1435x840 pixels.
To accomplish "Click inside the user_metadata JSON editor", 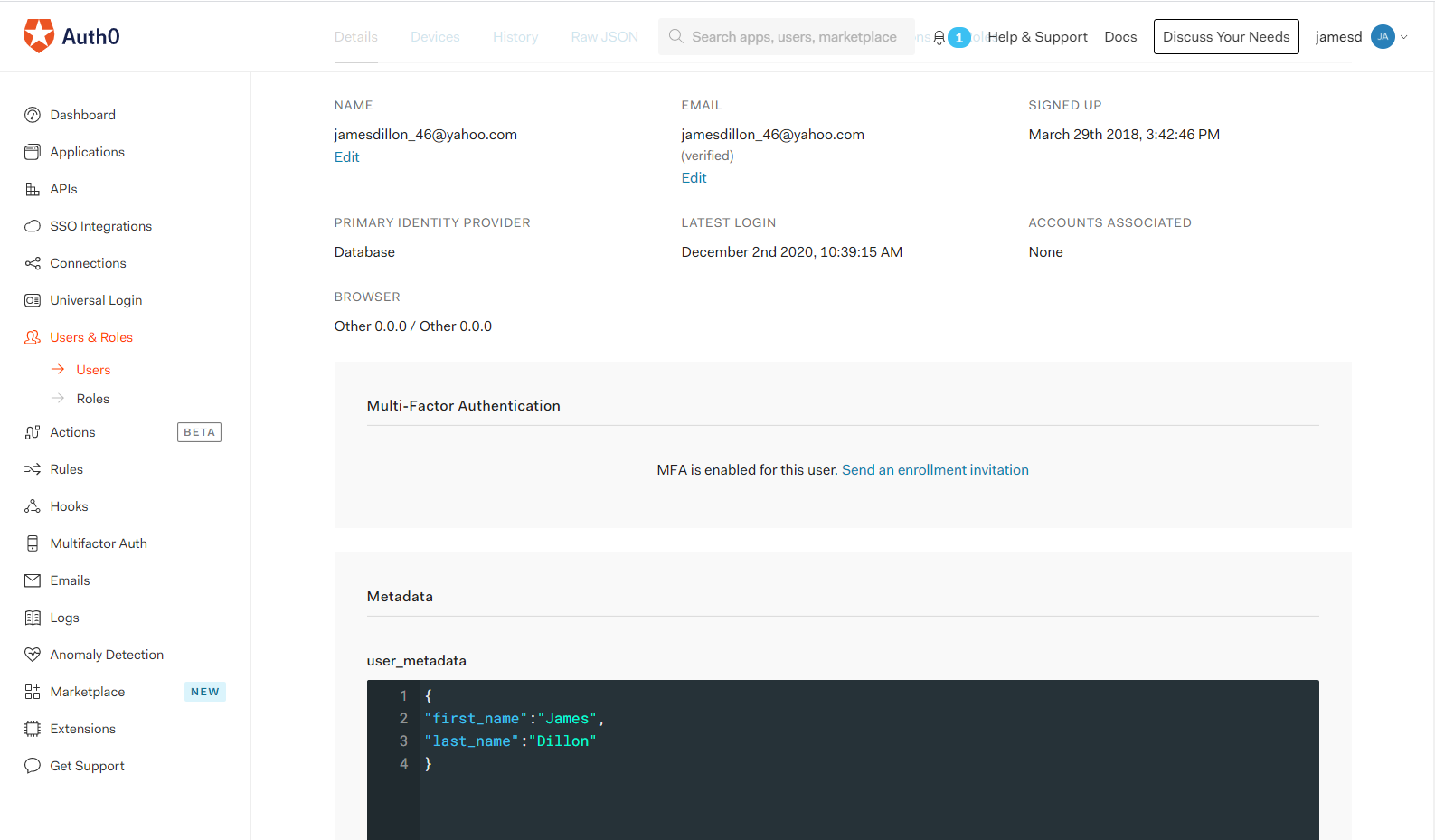I will (843, 760).
